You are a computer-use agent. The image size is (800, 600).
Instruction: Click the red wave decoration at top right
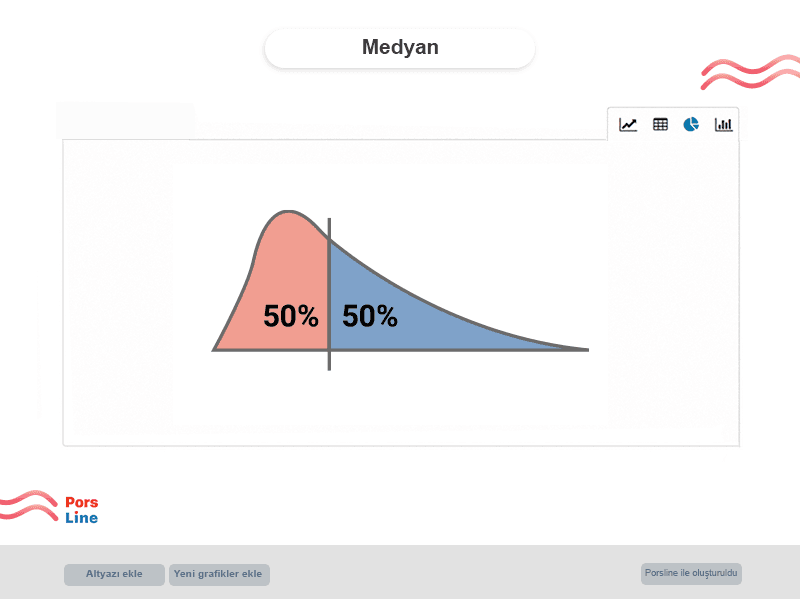click(750, 72)
